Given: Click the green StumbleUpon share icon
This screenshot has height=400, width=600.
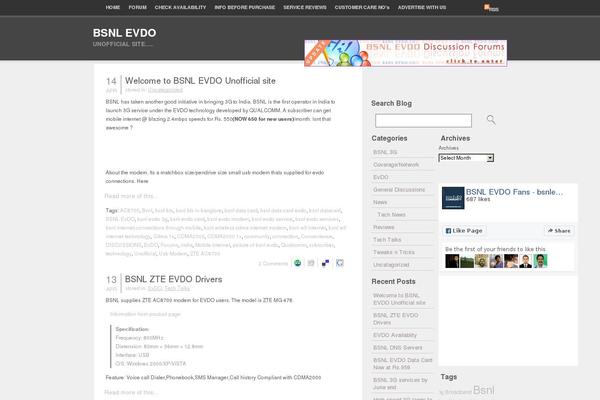Looking at the screenshot, I should pos(297,263).
